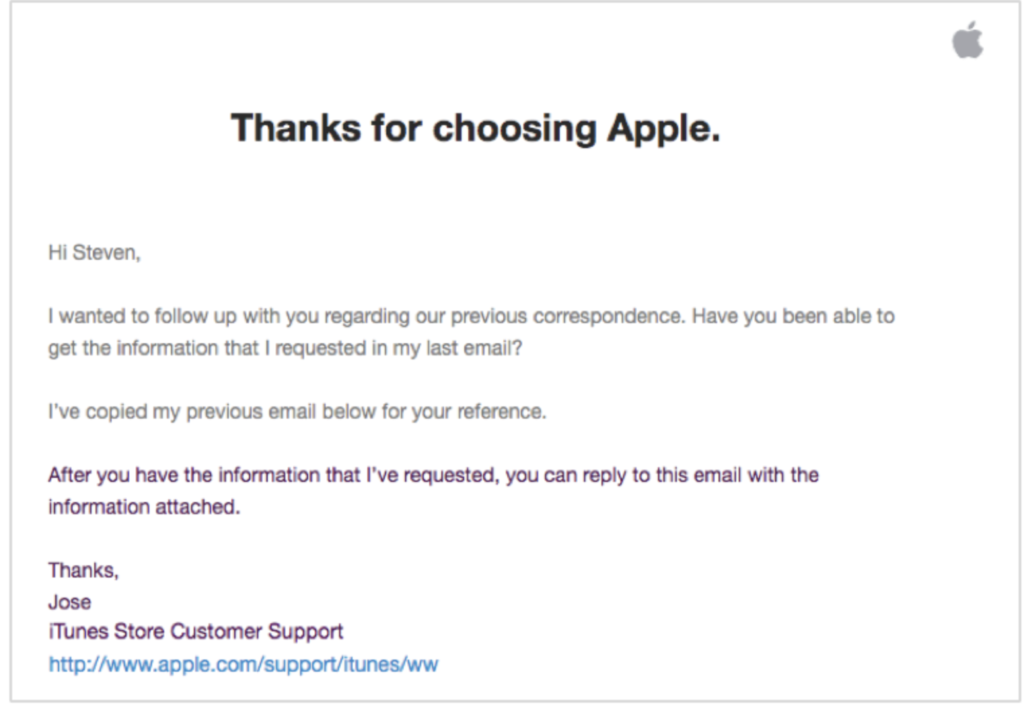Click the Apple logo icon

(967, 40)
